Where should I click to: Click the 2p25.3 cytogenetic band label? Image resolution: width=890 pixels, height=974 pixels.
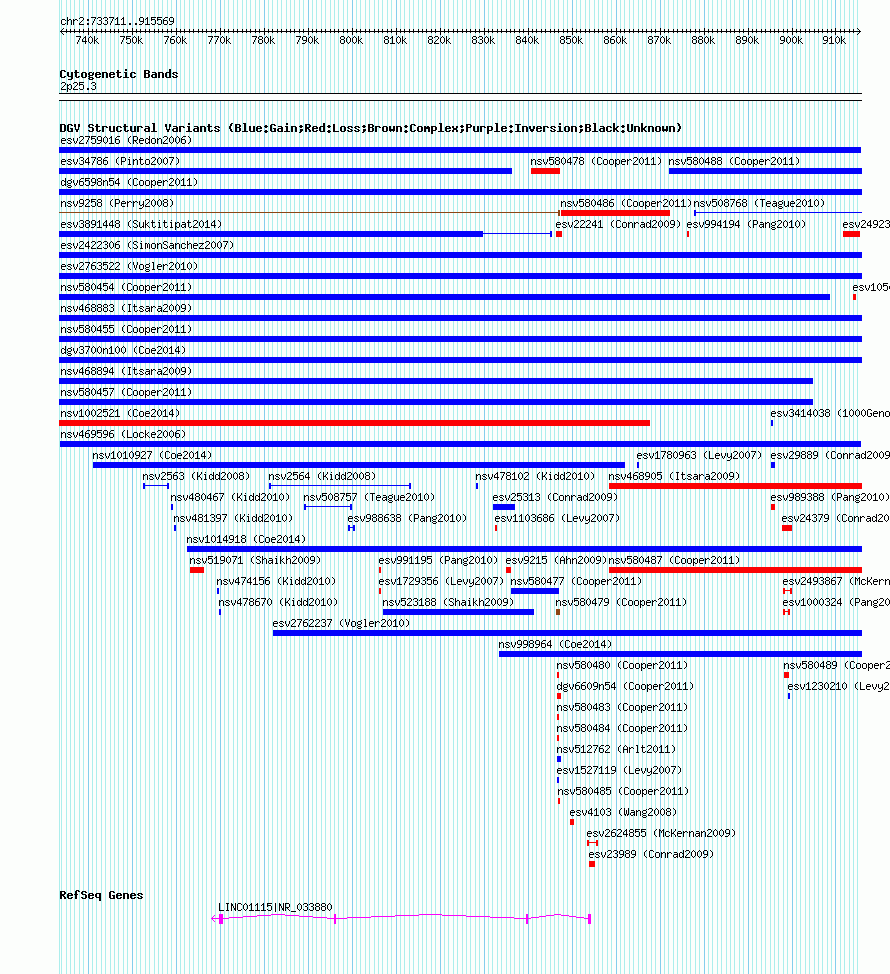(78, 86)
